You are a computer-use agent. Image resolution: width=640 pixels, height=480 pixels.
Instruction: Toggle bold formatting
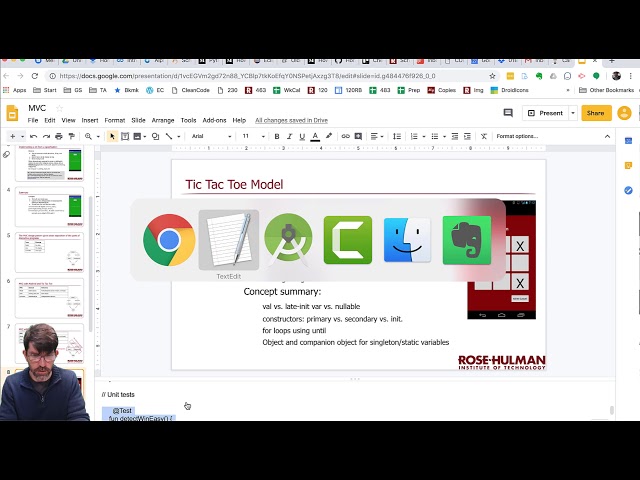(x=277, y=136)
